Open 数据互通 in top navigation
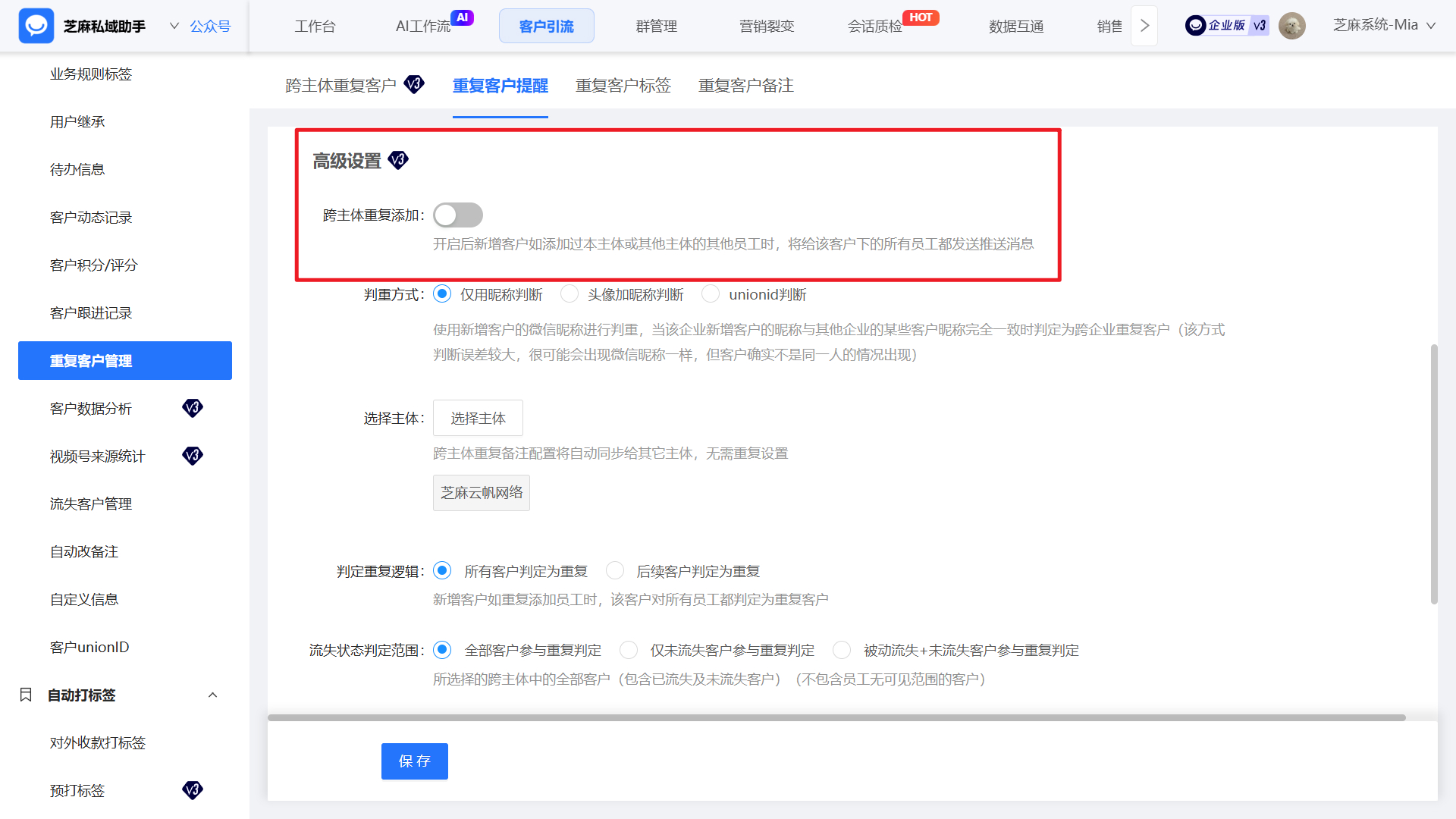Image resolution: width=1456 pixels, height=819 pixels. pos(1016,27)
